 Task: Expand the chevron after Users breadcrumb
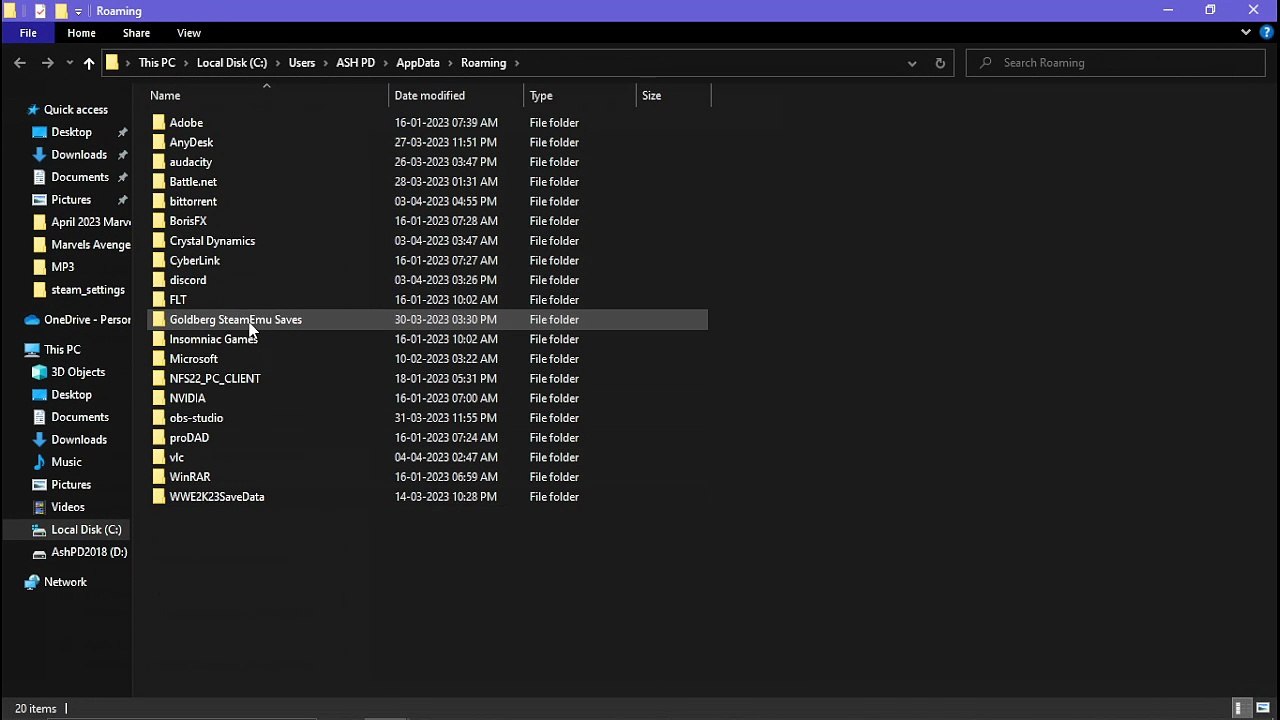(325, 63)
